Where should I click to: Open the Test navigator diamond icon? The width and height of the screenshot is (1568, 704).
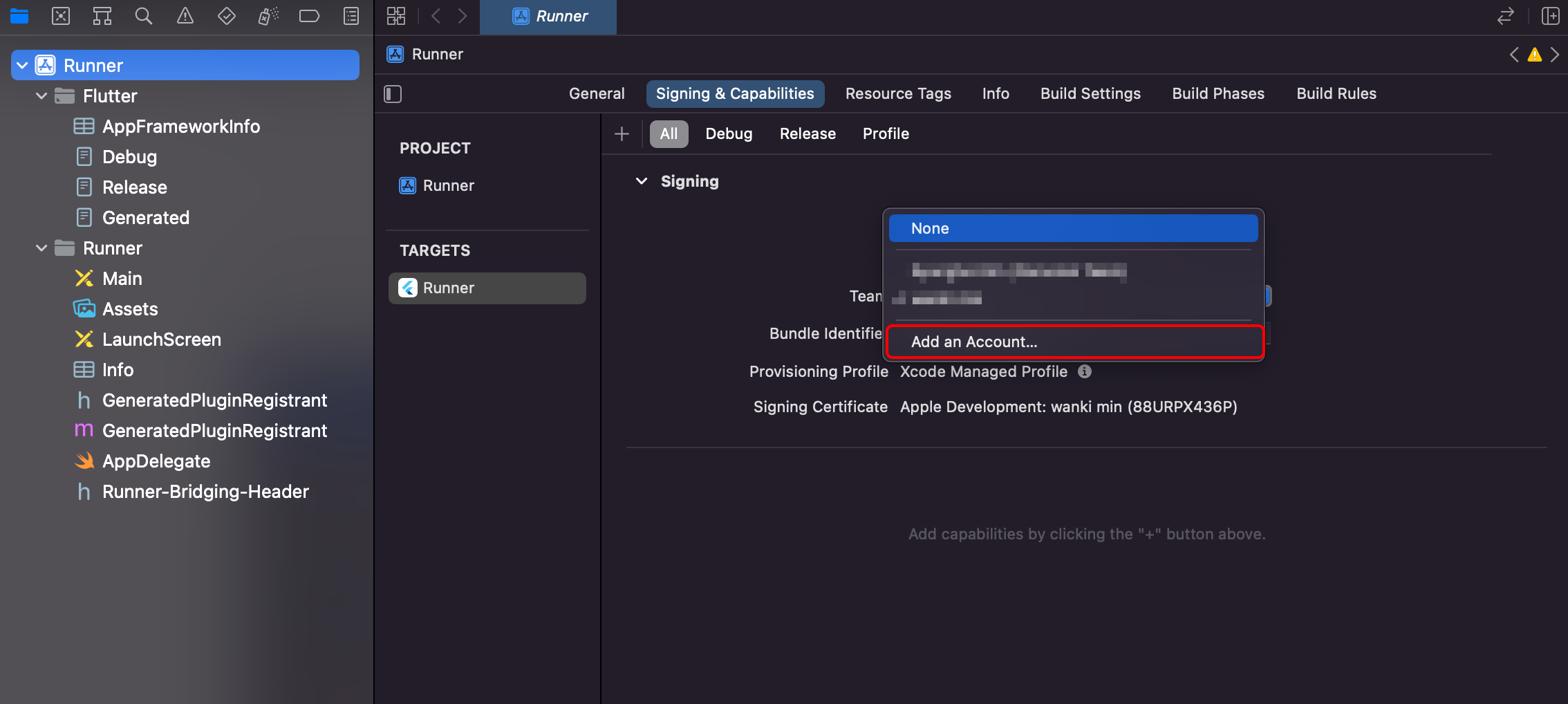click(x=227, y=16)
